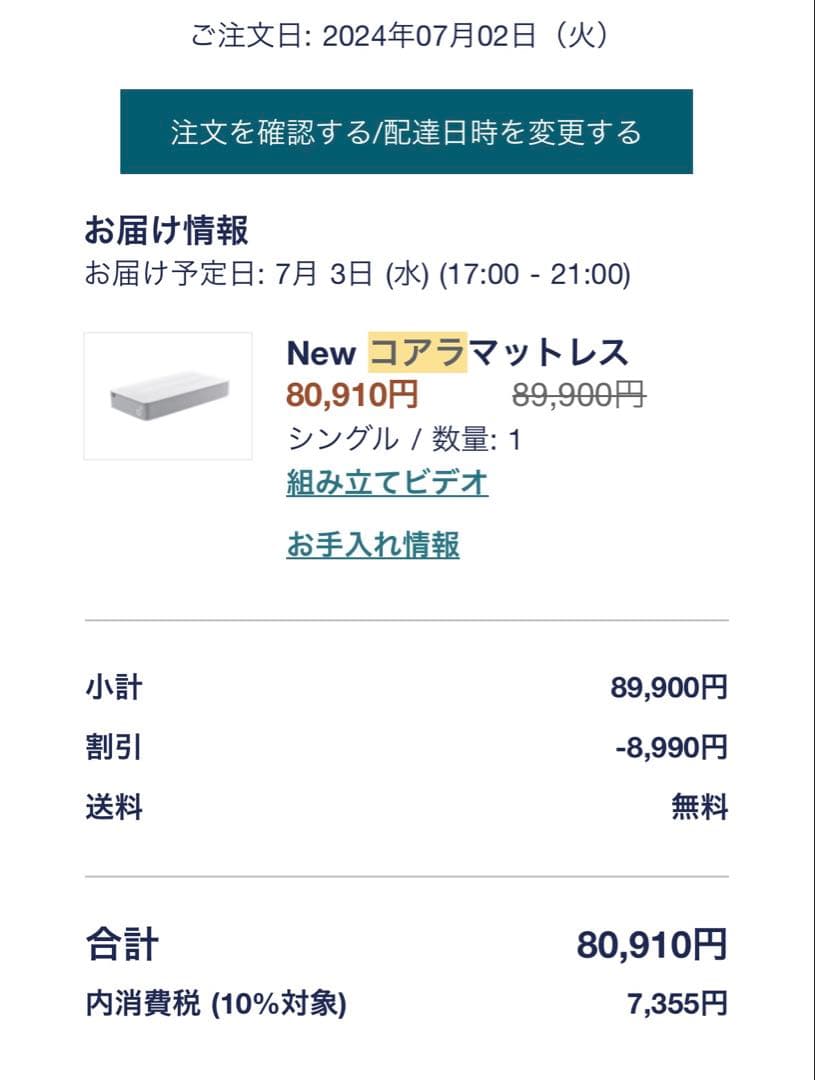Click the subtotal amount beside 小計
815x1080 pixels.
[669, 688]
